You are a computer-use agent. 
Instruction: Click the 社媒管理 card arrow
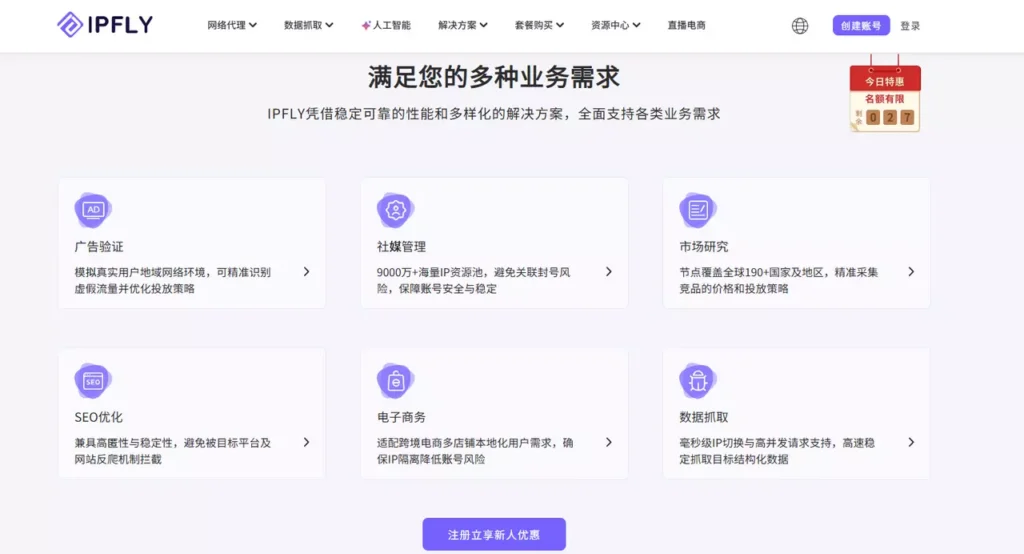[609, 272]
